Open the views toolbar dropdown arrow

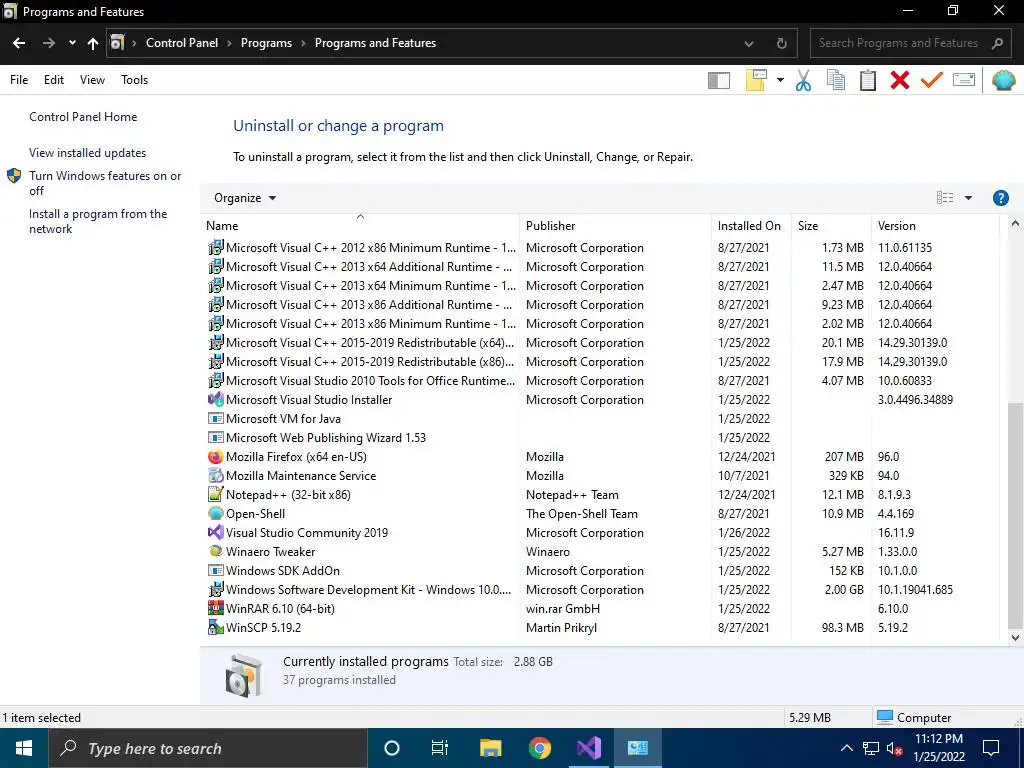coord(780,80)
